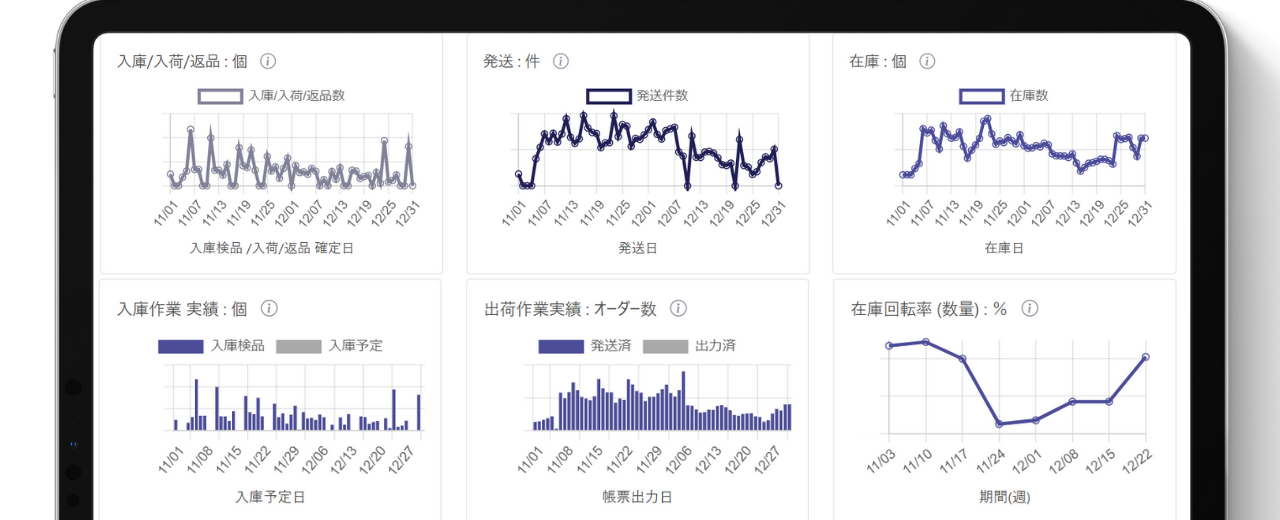Screen dimensions: 1280x520
Task: Toggle 入庫予定 legend series
Action: pos(329,346)
